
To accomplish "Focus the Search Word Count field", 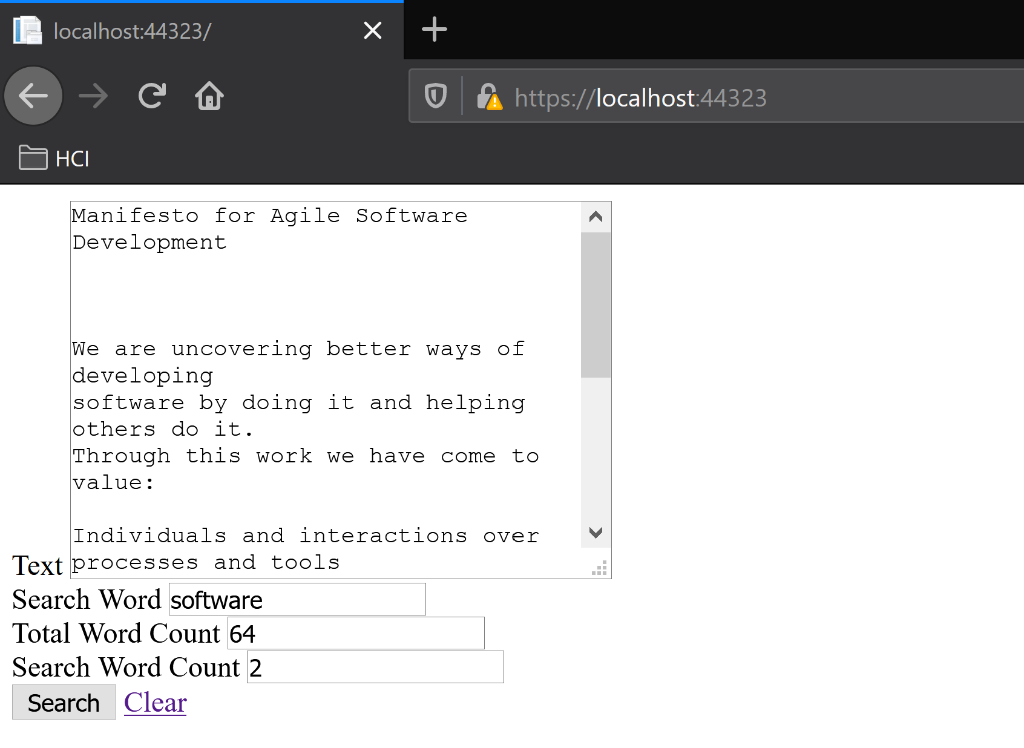I will tap(376, 667).
